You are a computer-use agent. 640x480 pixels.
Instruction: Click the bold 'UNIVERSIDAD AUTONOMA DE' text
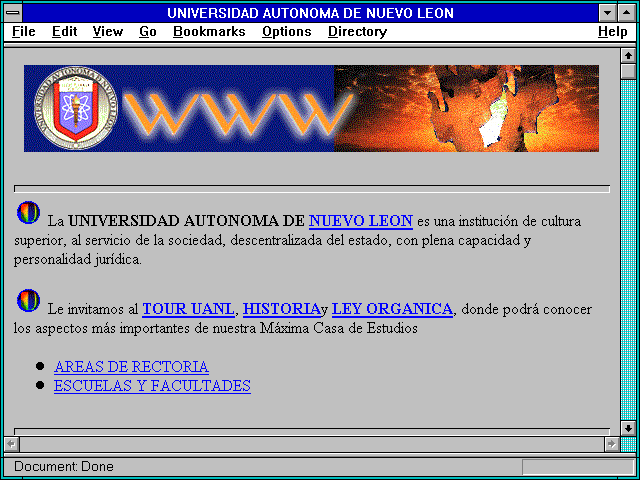187,221
